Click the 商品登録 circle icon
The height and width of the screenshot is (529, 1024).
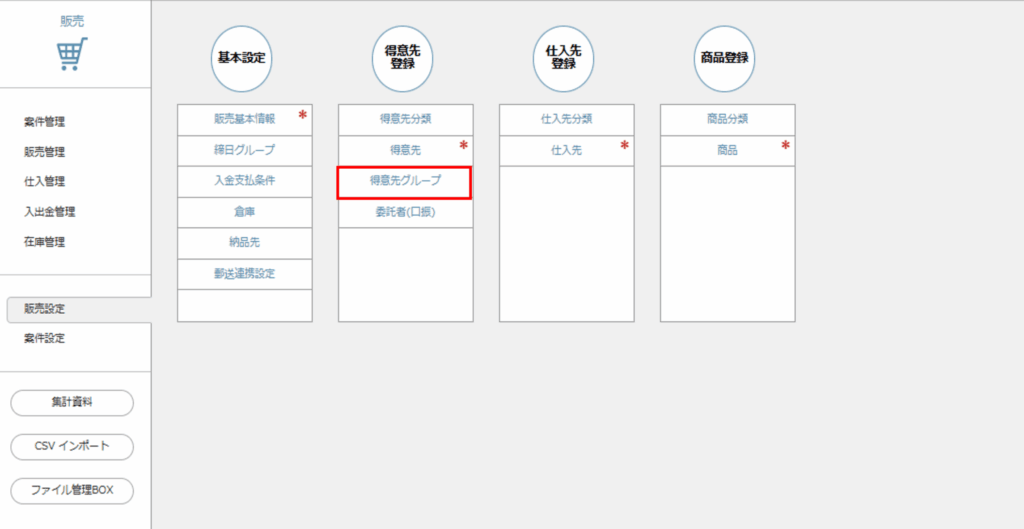point(724,58)
